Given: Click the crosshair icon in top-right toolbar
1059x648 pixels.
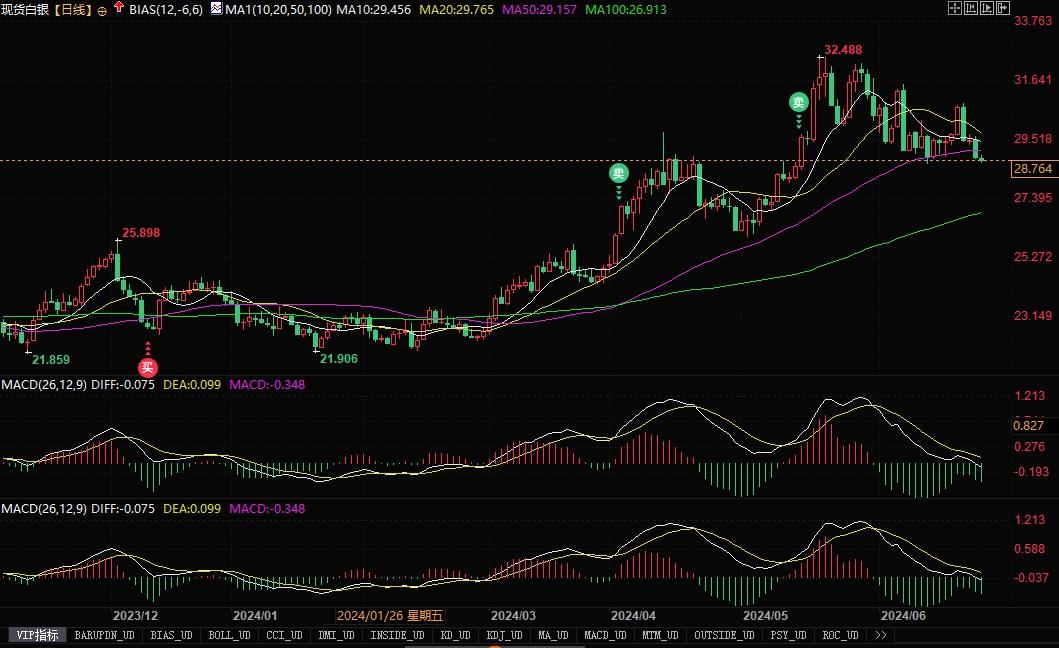Looking at the screenshot, I should [x=954, y=8].
